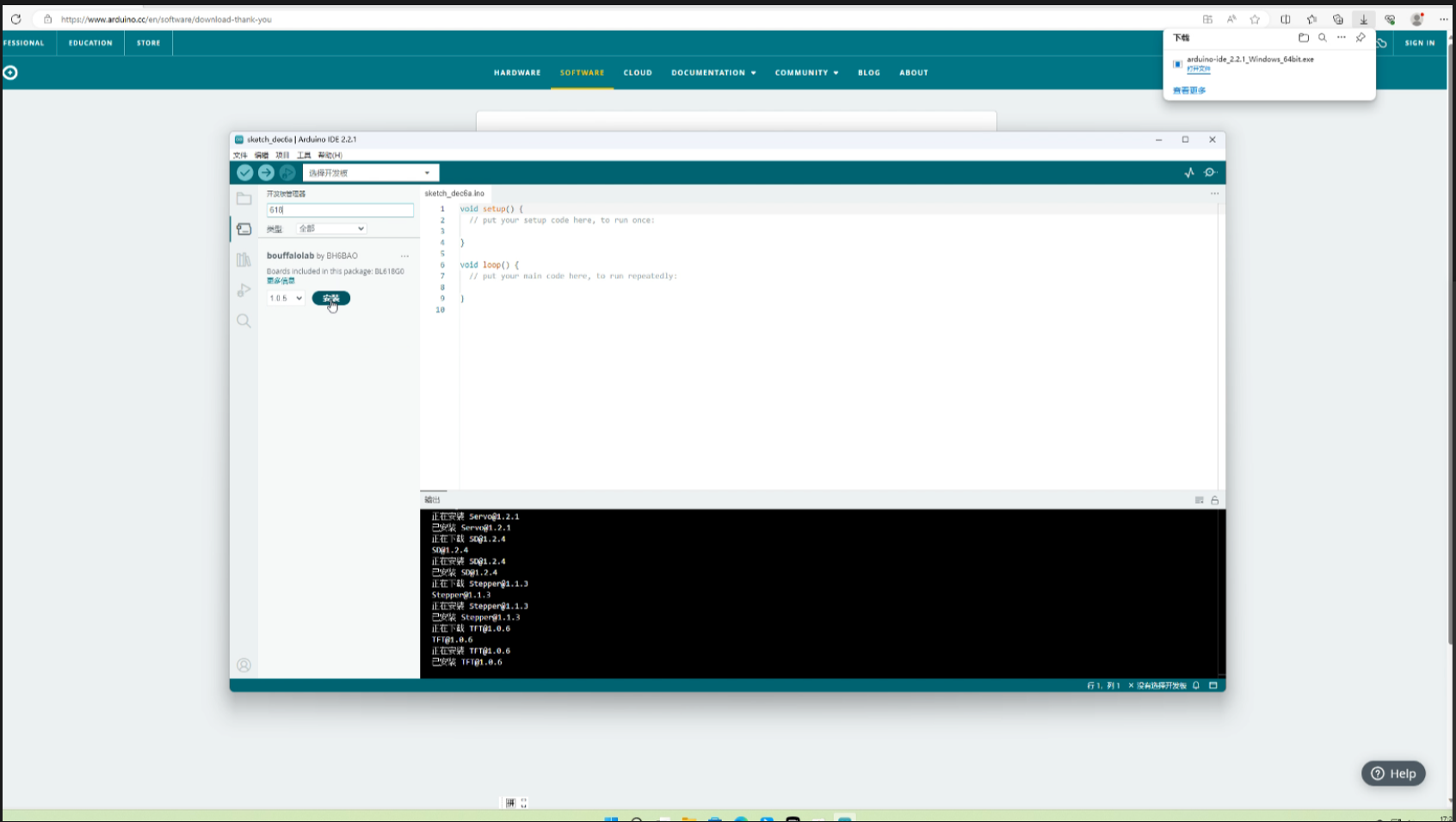Clear the output console with the list icon
This screenshot has width=1456, height=822.
tap(1199, 500)
